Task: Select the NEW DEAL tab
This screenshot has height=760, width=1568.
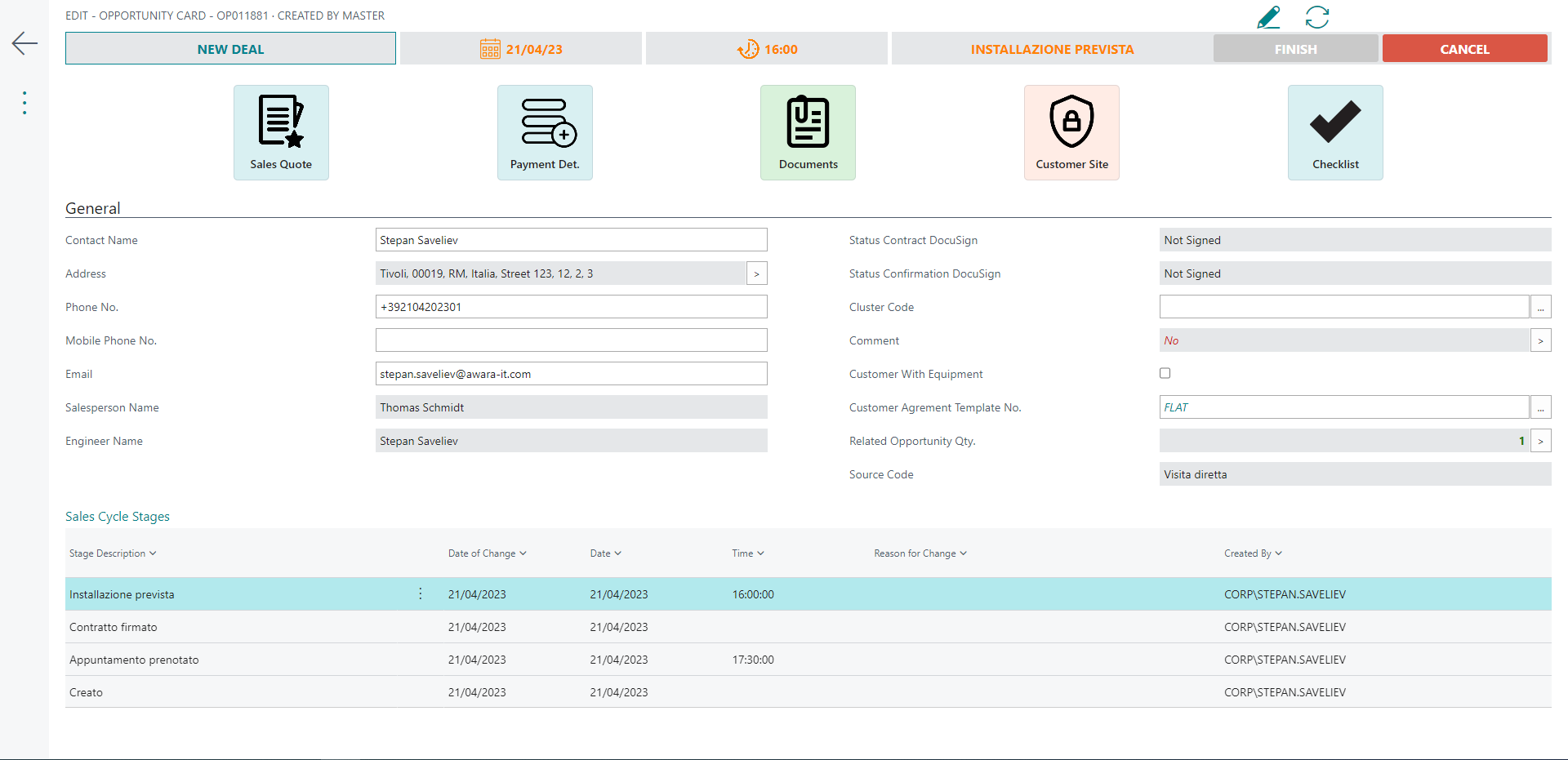Action: [x=230, y=49]
